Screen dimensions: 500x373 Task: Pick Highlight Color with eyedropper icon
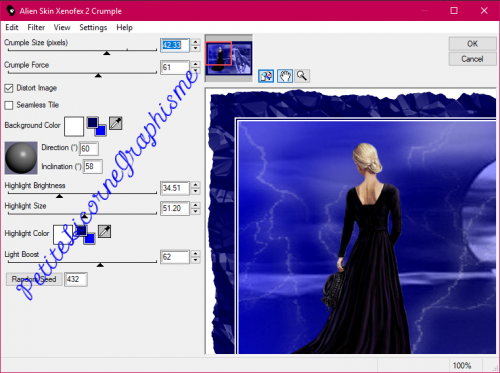click(104, 231)
